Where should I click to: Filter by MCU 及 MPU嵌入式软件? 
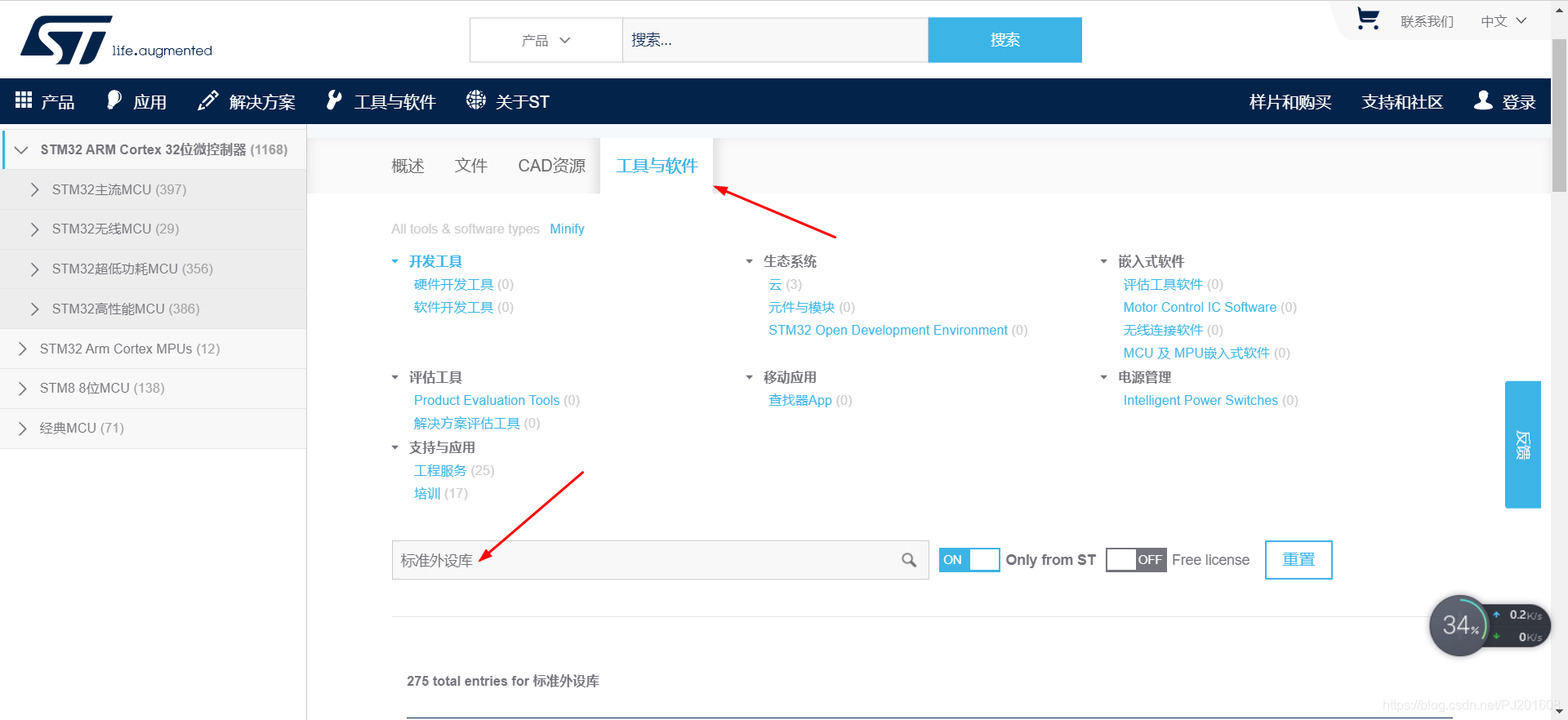click(x=1196, y=353)
